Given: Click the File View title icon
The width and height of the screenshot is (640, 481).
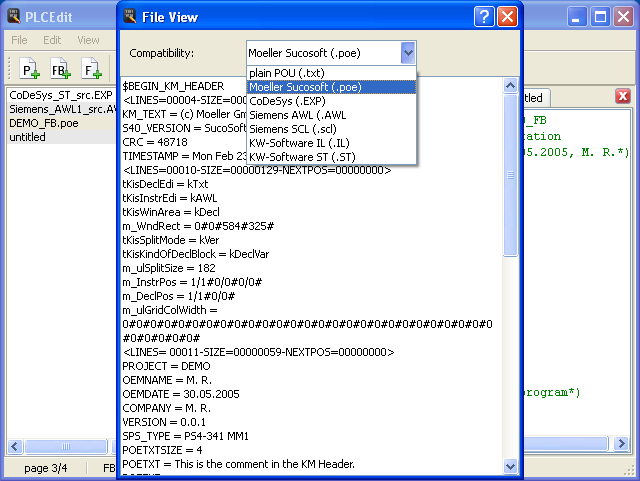Looking at the screenshot, I should click(x=130, y=16).
